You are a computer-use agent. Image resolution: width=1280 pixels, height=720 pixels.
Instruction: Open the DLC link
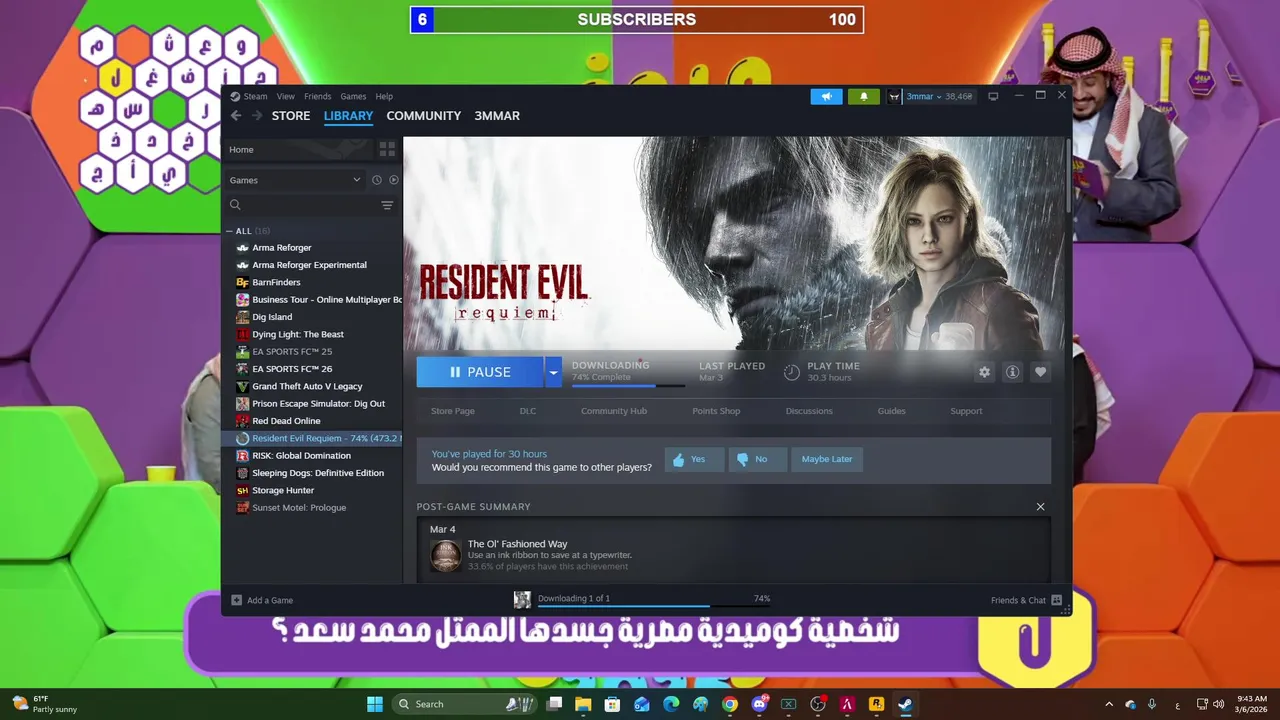click(528, 411)
